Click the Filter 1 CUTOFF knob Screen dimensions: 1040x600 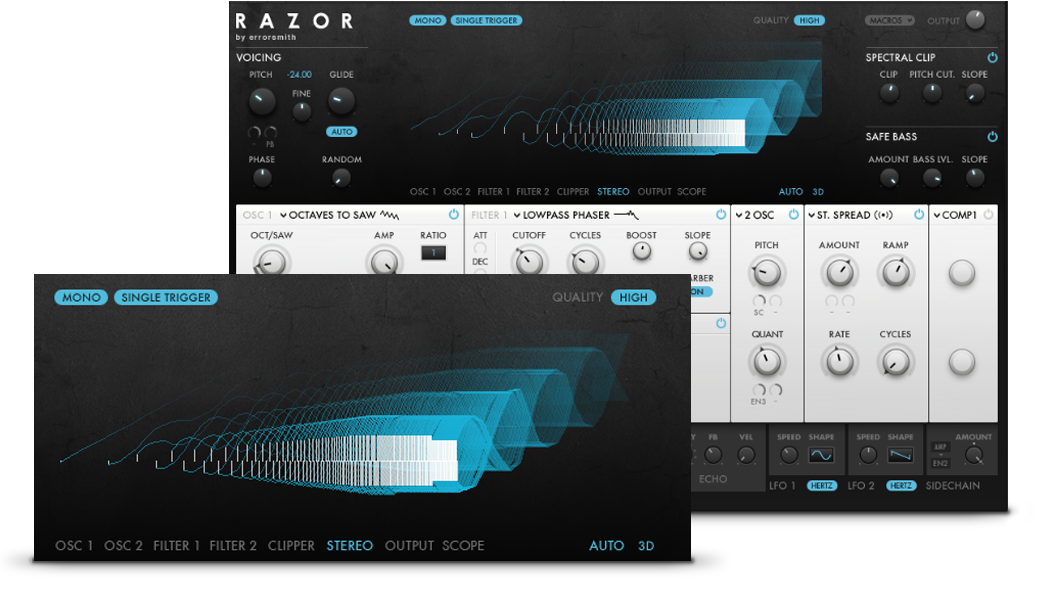pyautogui.click(x=529, y=261)
